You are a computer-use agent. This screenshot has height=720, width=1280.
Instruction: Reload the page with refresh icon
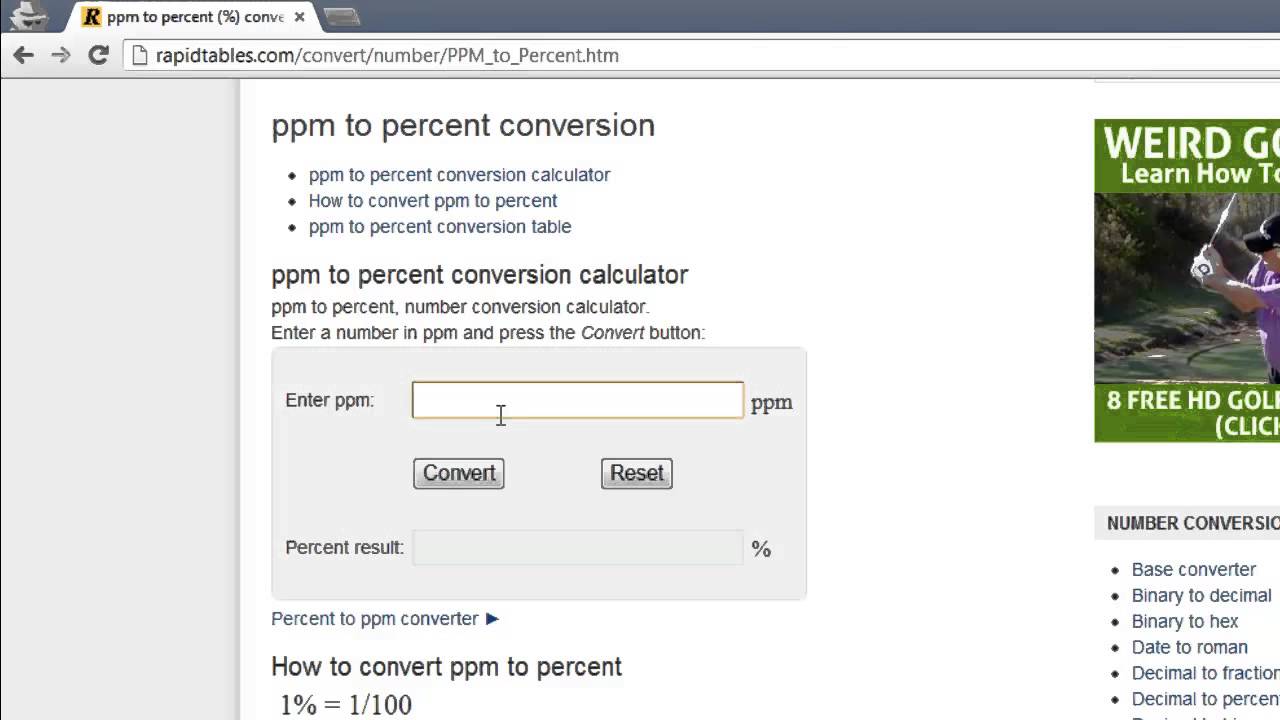tap(98, 55)
